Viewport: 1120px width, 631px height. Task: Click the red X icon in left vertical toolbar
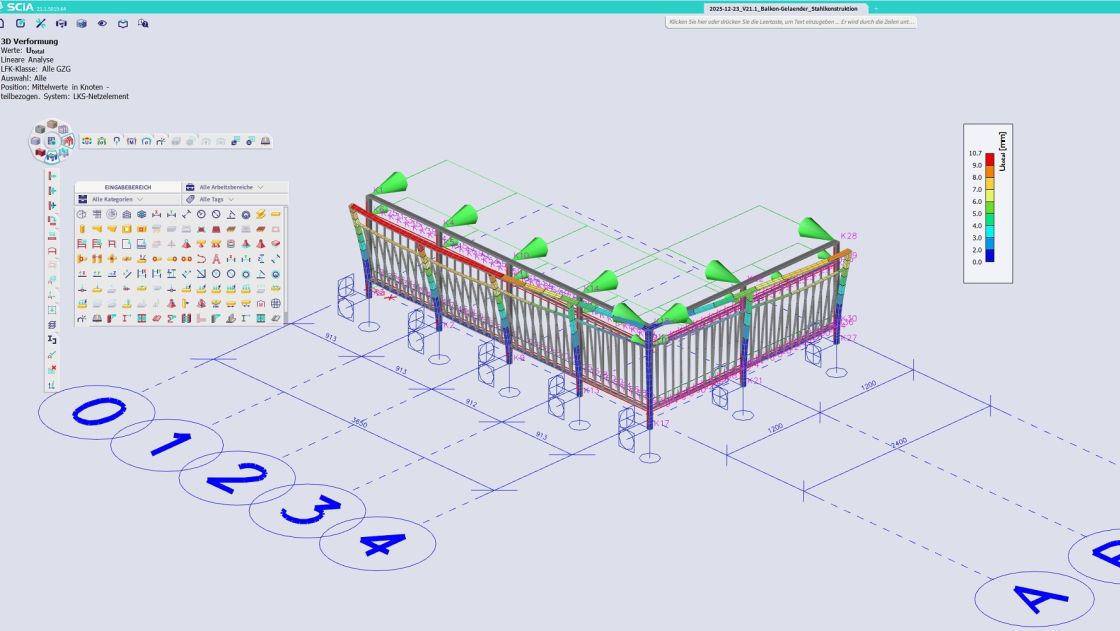coord(52,368)
